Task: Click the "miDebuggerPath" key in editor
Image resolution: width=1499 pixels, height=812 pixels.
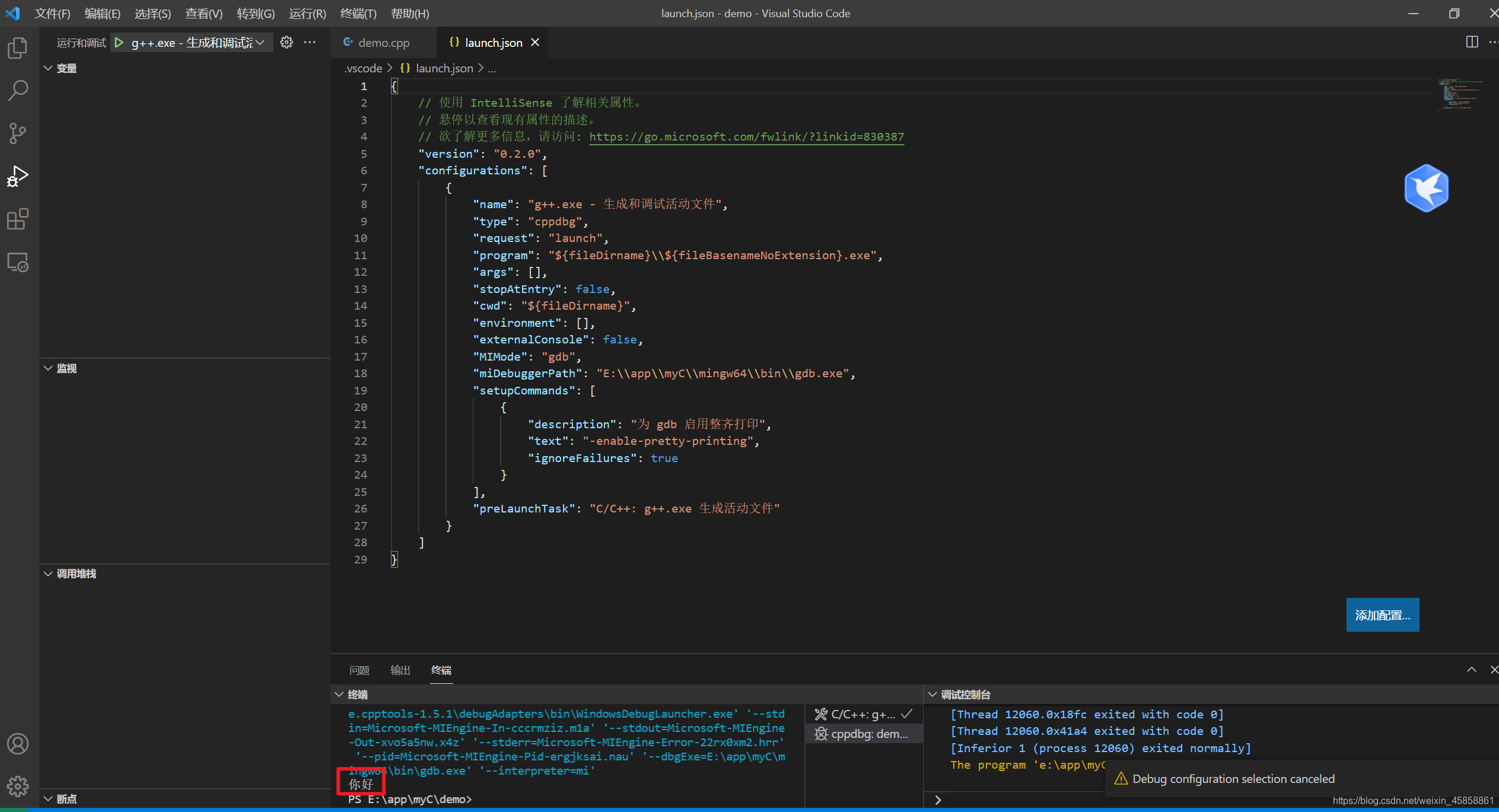Action: point(527,373)
